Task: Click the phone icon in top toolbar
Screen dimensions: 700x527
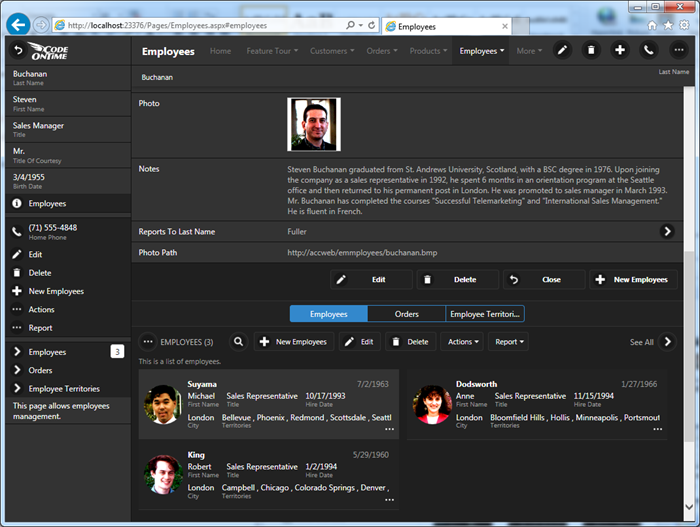Action: tap(649, 50)
